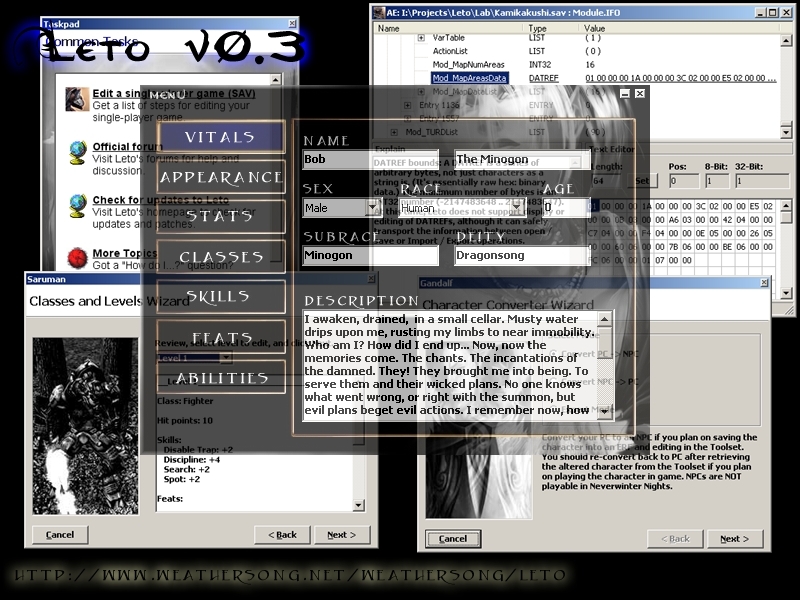The image size is (800, 600).
Task: Switch to the Appearance menu section
Action: pos(220,177)
